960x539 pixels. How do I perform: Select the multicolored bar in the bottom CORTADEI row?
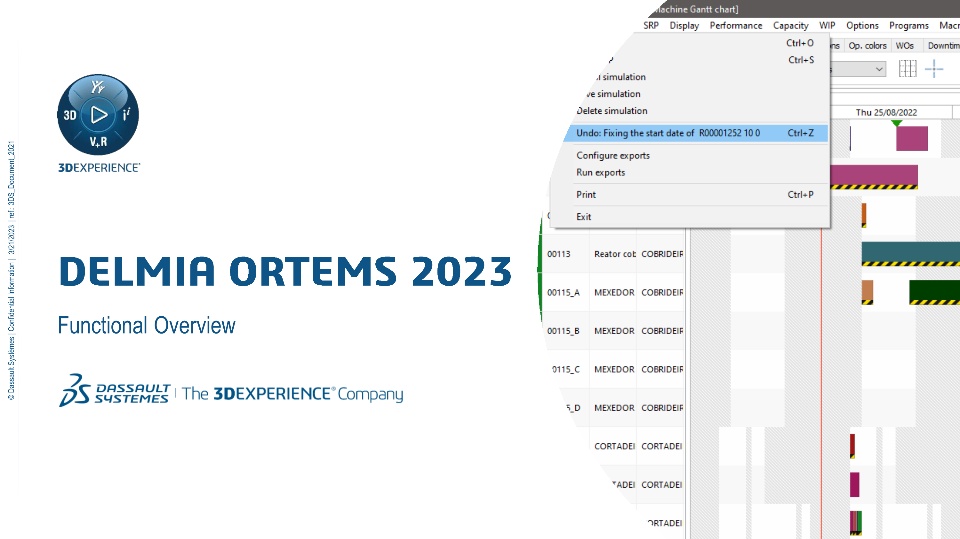tap(856, 523)
